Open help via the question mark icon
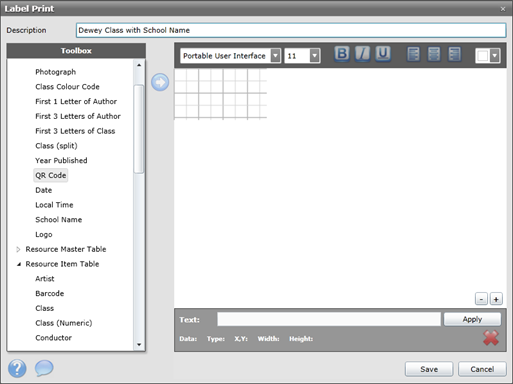Screen dimensions: 513x384 pyautogui.click(x=17, y=369)
